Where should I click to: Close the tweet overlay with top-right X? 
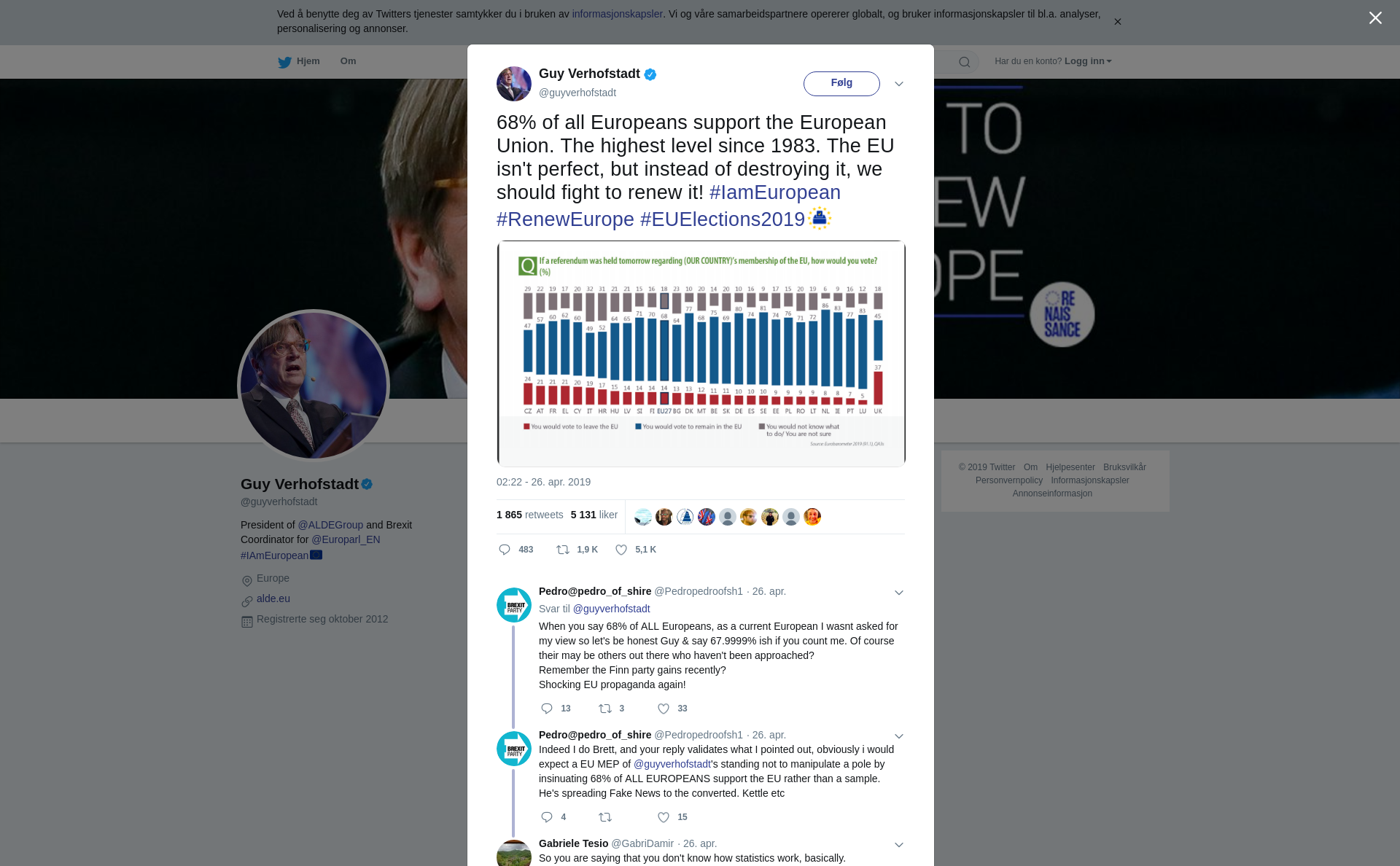1375,18
